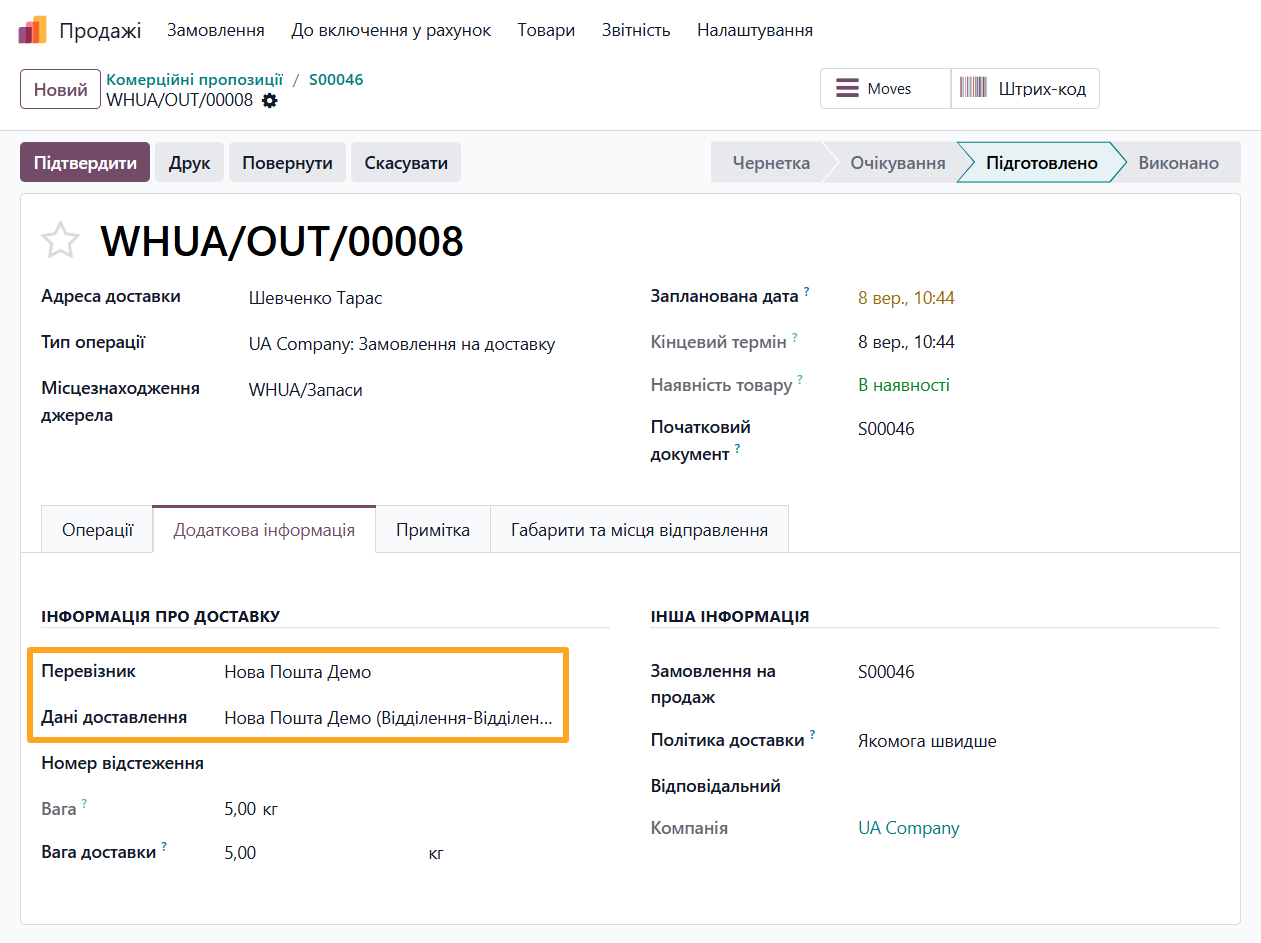This screenshot has height=943, width=1261.
Task: Go to Комерційні пропозиції breadcrumb
Action: point(195,79)
